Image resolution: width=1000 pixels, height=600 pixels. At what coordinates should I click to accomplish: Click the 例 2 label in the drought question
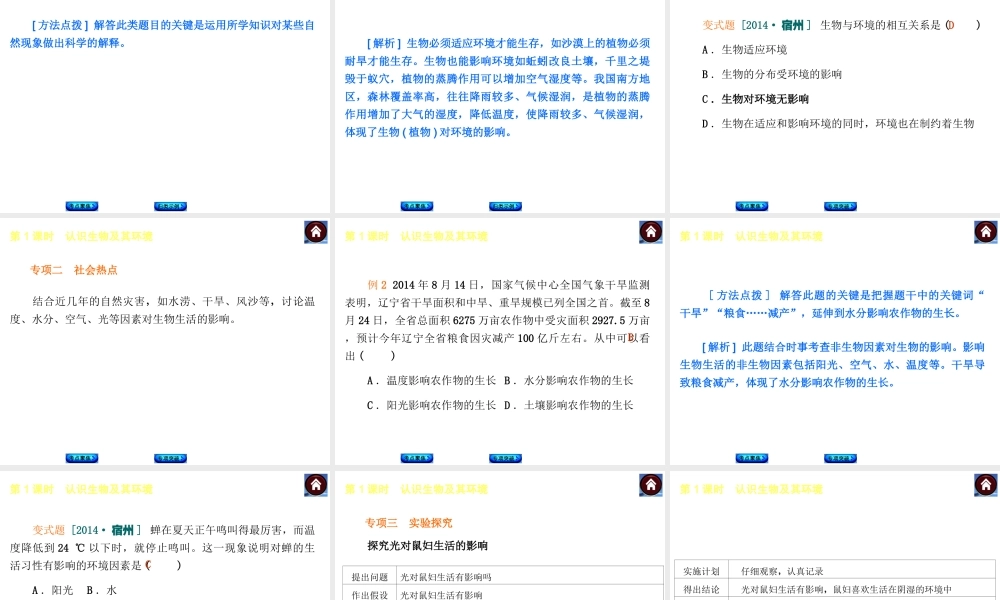tap(377, 285)
